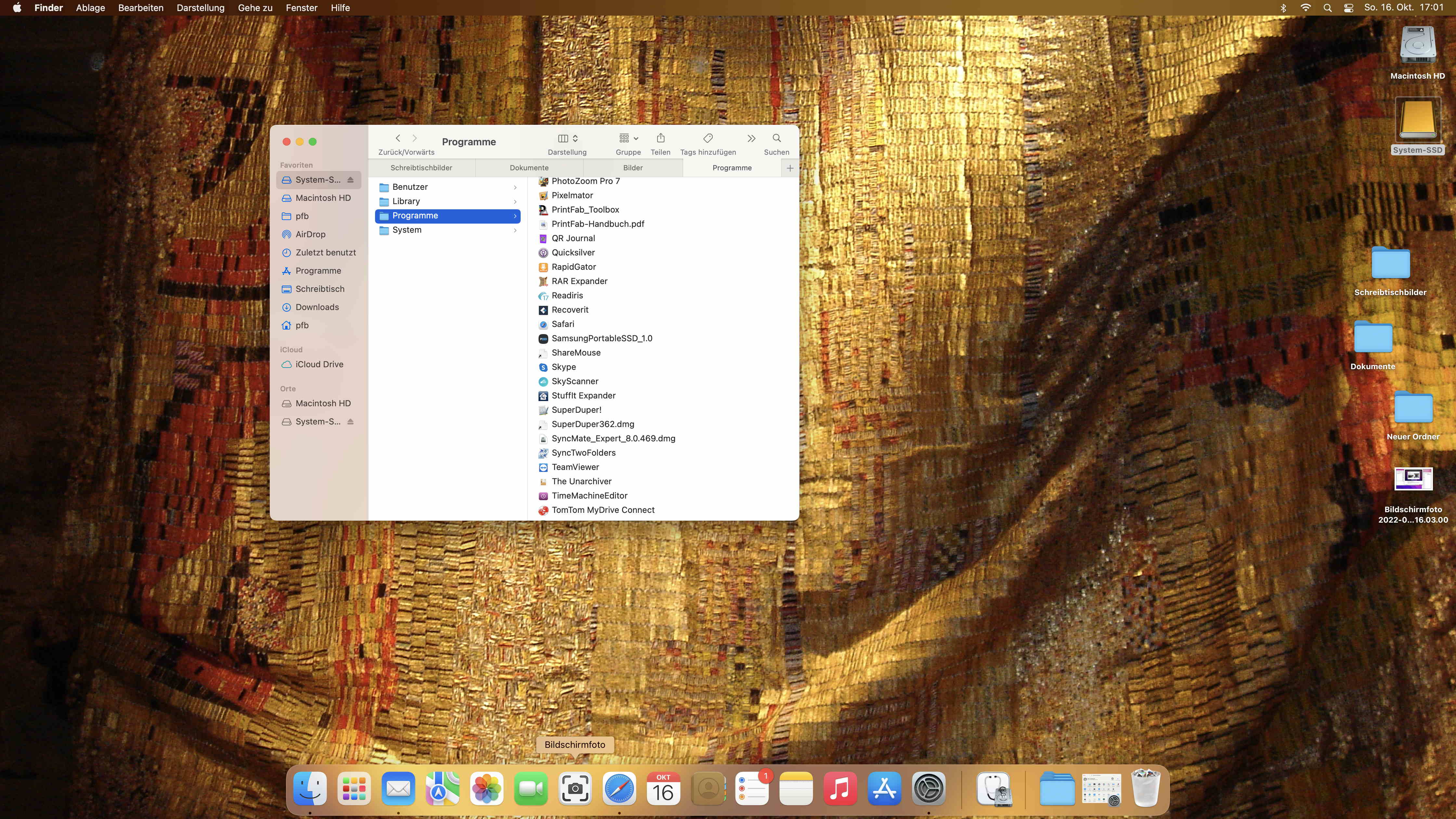Image resolution: width=1456 pixels, height=819 pixels.
Task: Expand the Library folder chevron
Action: (x=515, y=202)
